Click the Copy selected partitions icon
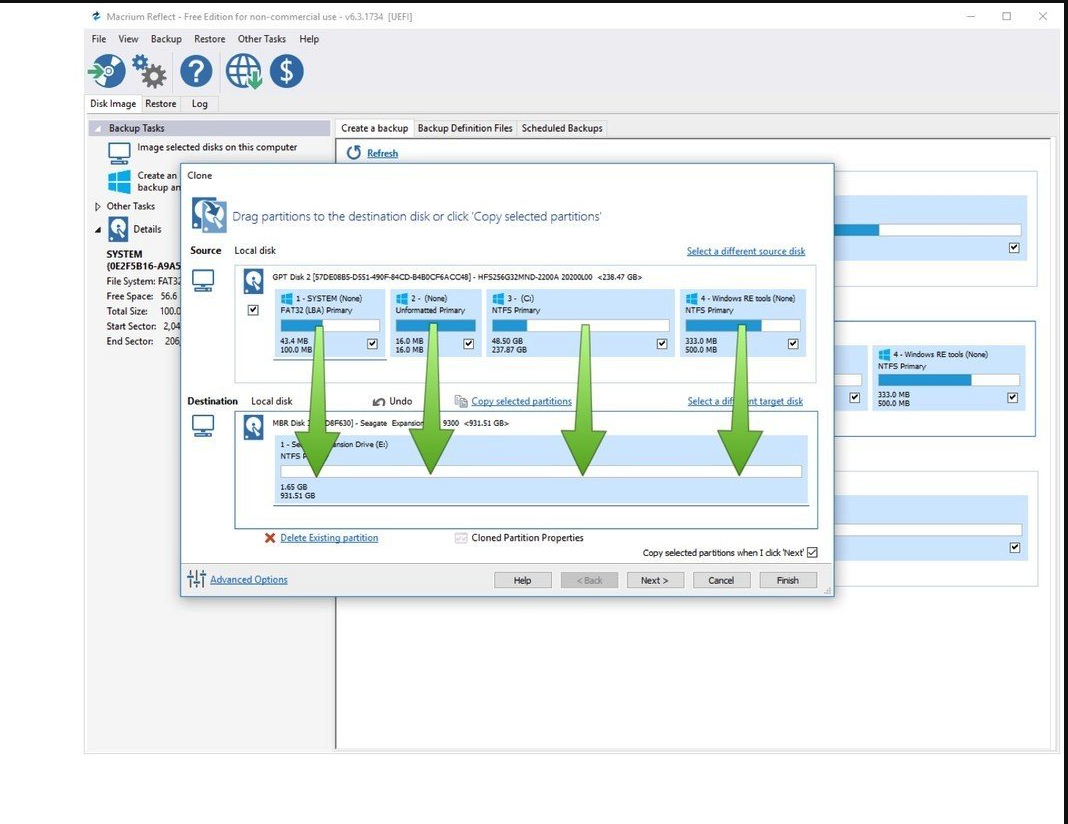 tap(461, 401)
